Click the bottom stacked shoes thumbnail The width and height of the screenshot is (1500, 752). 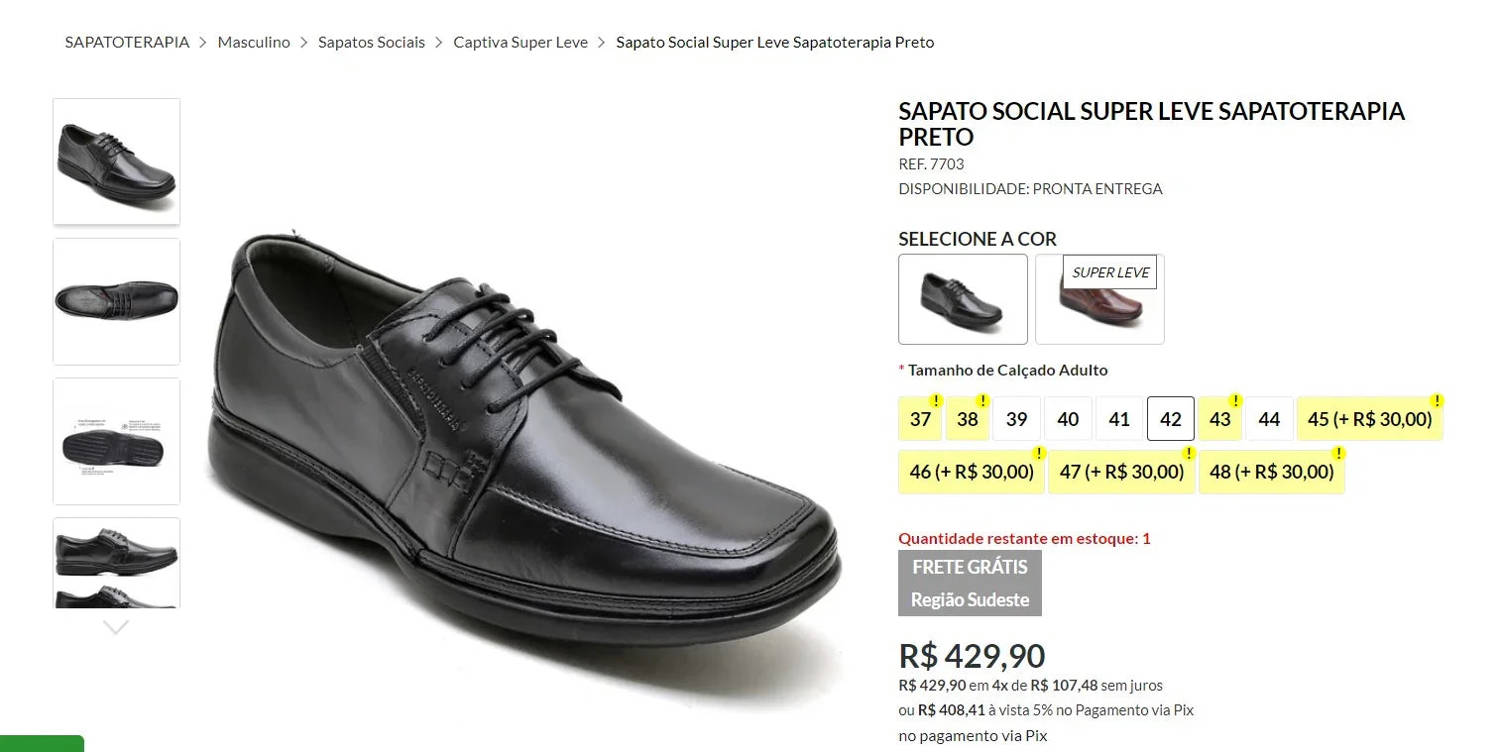click(116, 562)
